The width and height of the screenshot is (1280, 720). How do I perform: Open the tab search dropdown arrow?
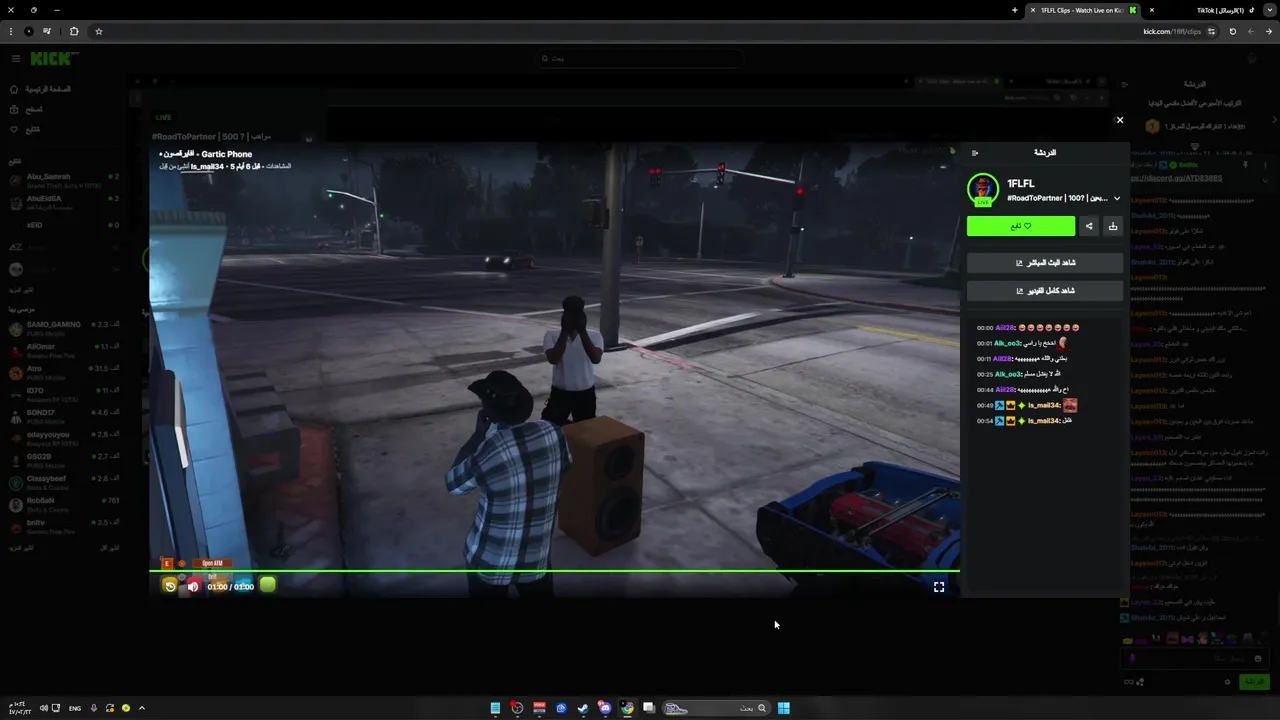tap(1271, 10)
